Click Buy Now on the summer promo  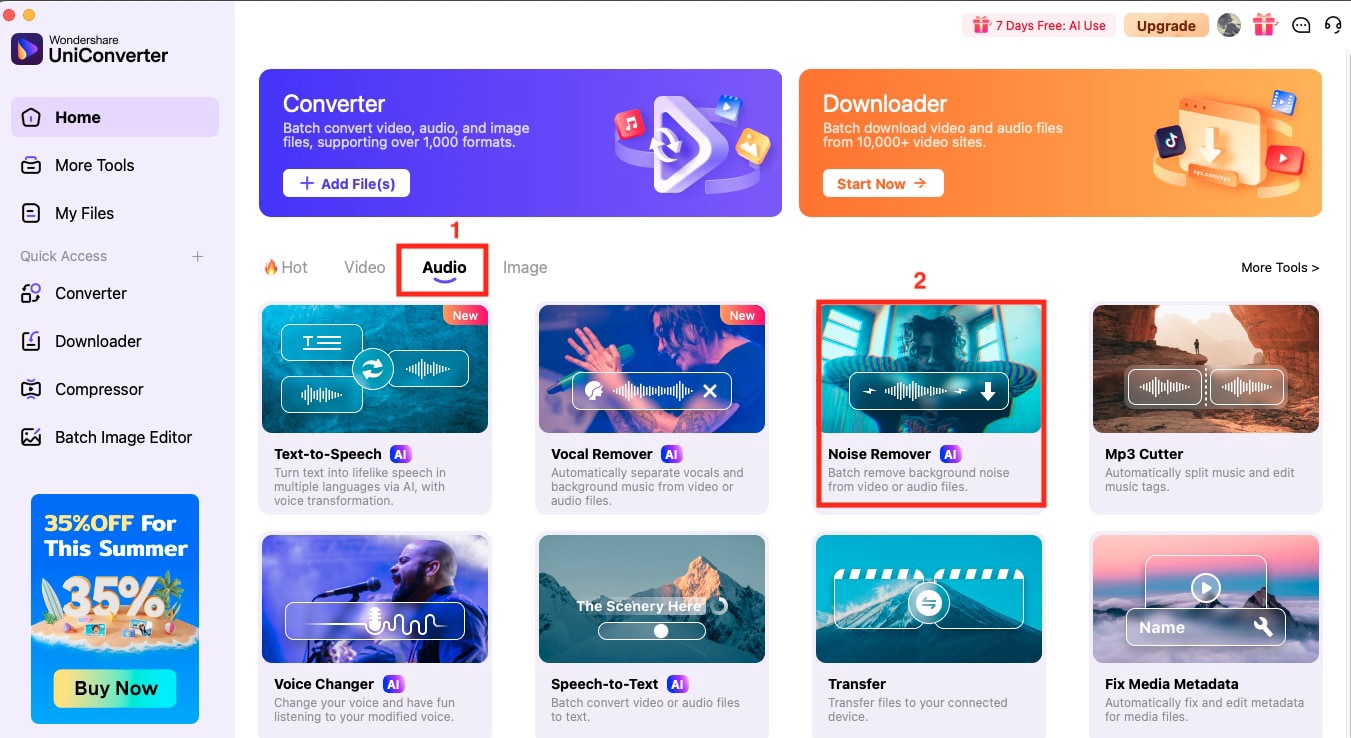115,688
